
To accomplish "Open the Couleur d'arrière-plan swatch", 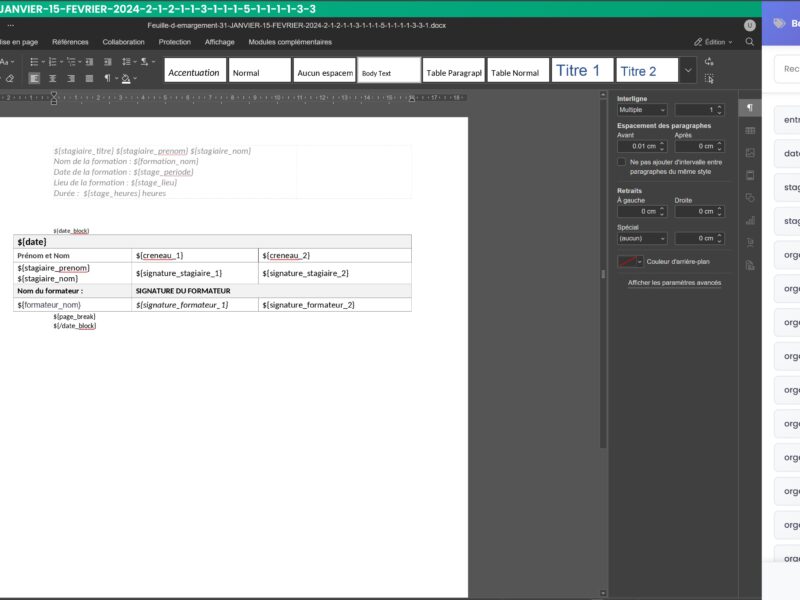I will click(628, 260).
